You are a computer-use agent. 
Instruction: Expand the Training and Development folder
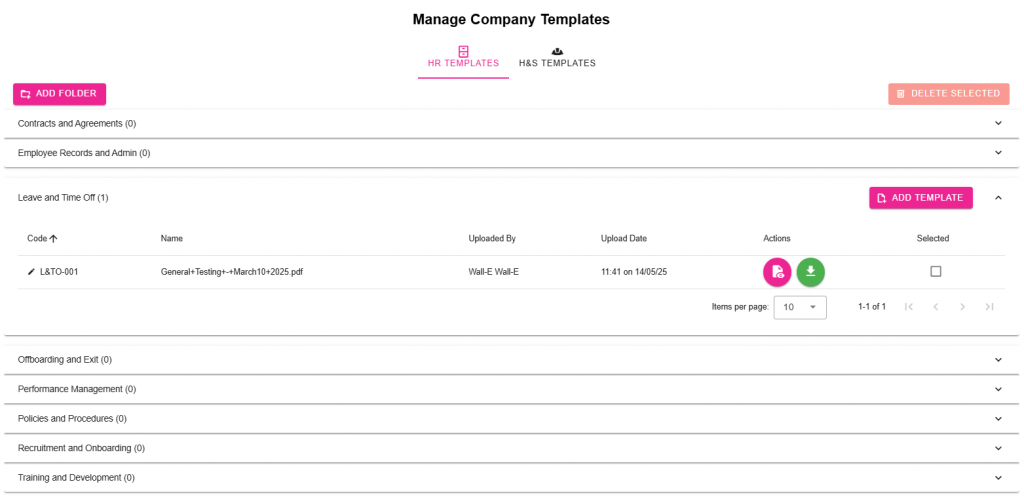coord(998,478)
